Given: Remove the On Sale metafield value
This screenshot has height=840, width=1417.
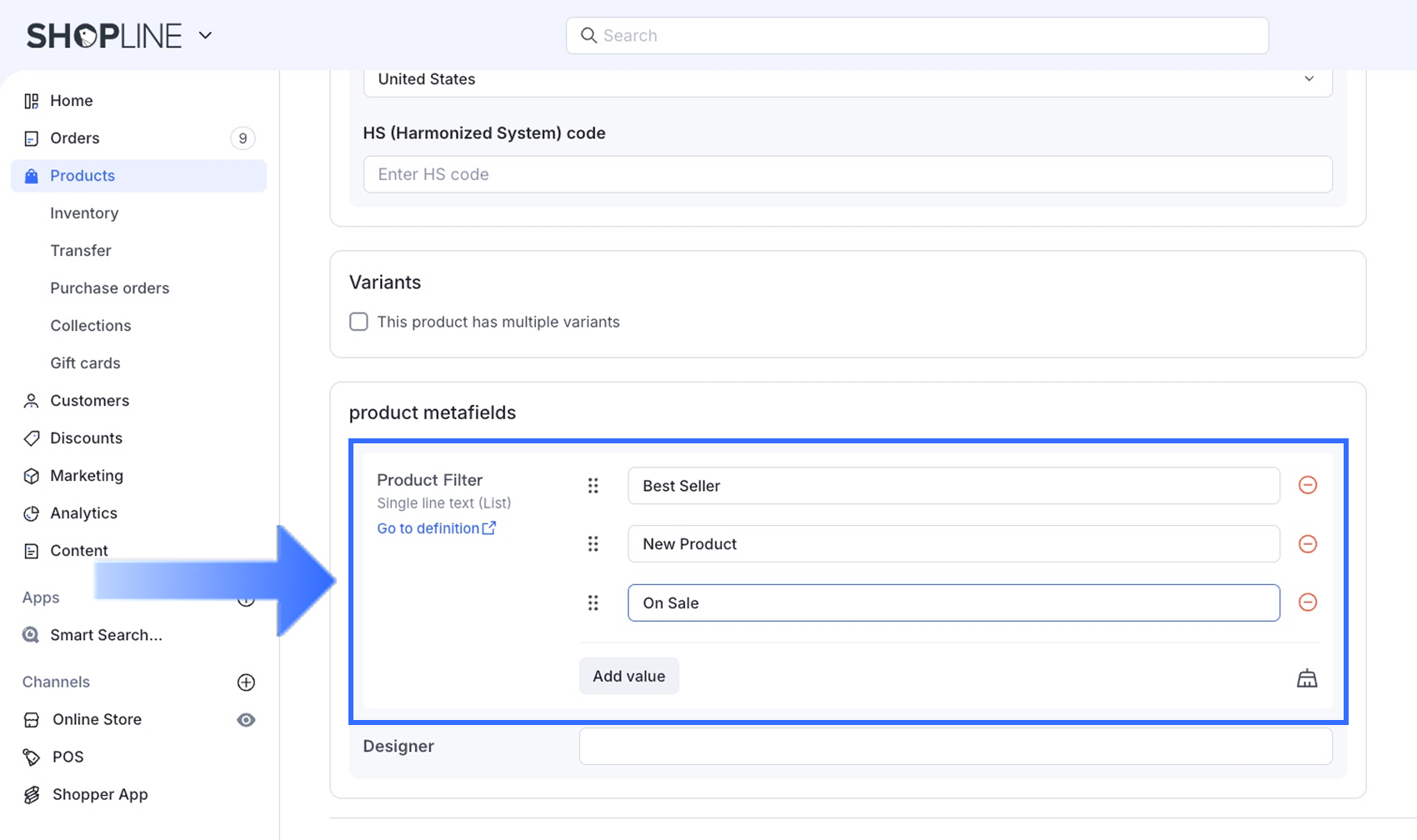Looking at the screenshot, I should pyautogui.click(x=1307, y=602).
